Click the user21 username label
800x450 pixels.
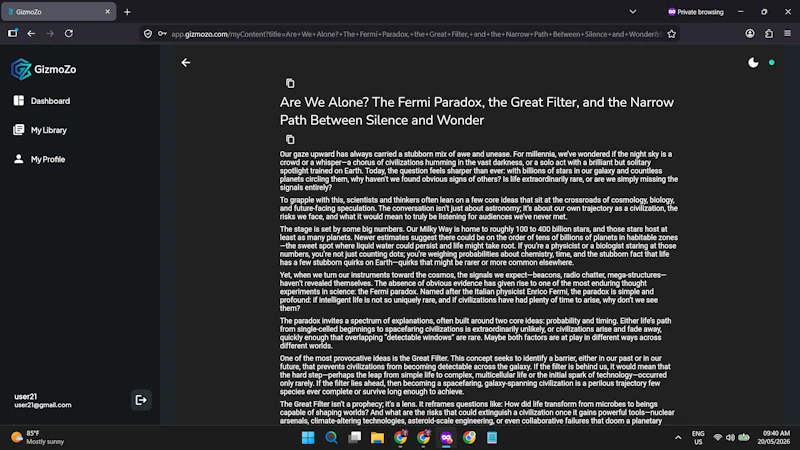[x=26, y=396]
